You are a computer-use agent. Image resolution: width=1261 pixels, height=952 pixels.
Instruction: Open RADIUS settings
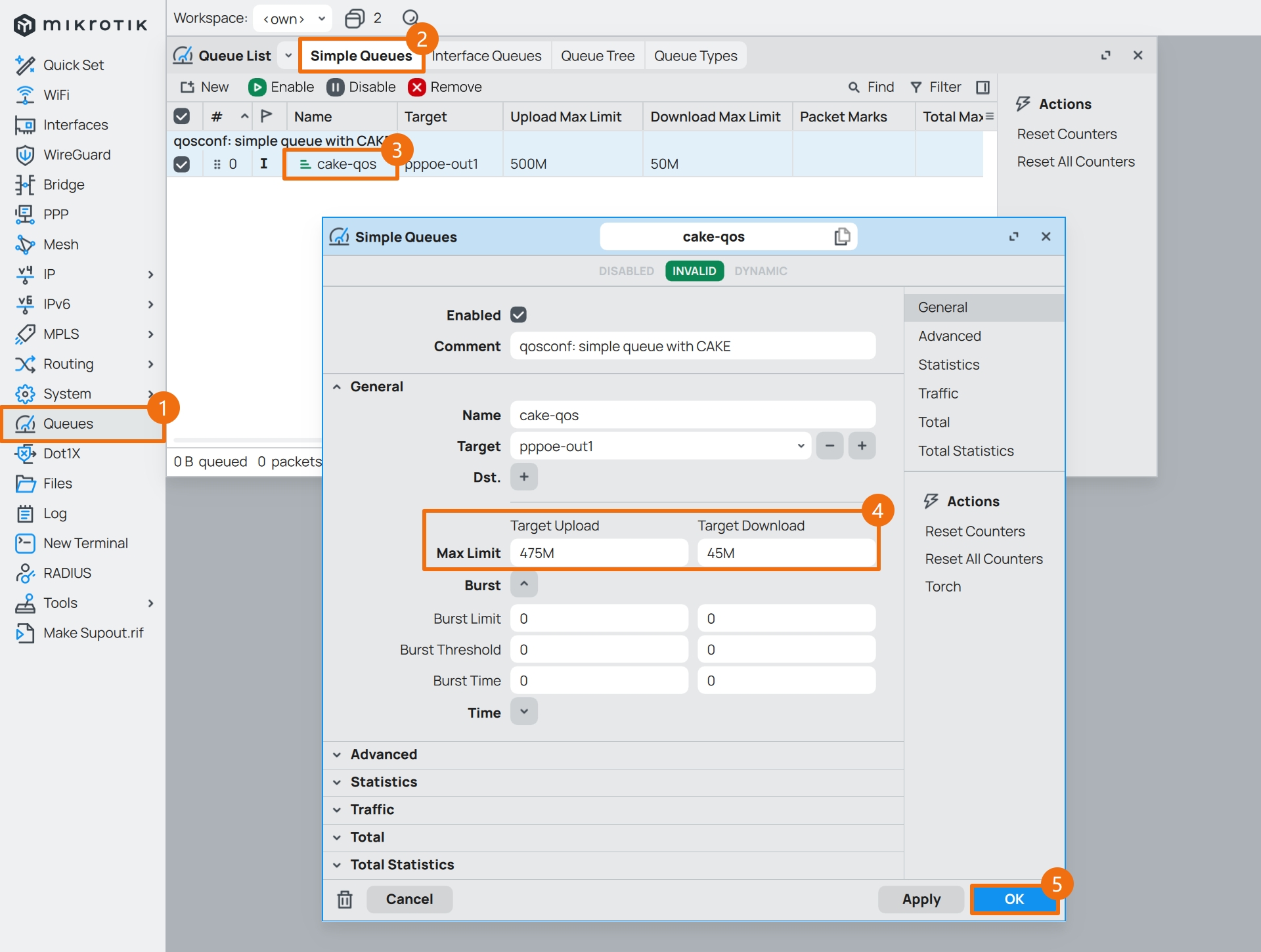(x=67, y=573)
